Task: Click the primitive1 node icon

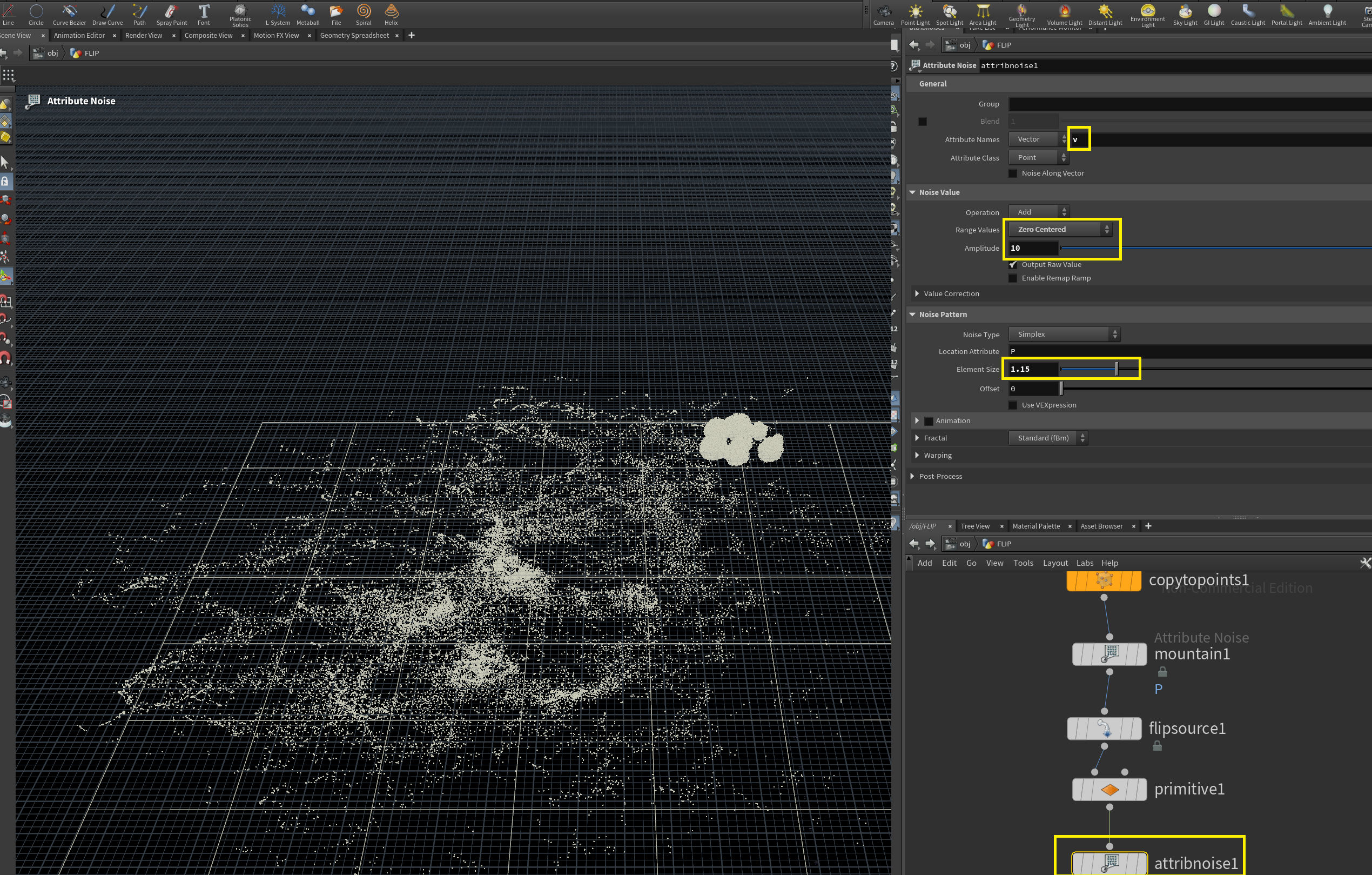Action: [1109, 790]
